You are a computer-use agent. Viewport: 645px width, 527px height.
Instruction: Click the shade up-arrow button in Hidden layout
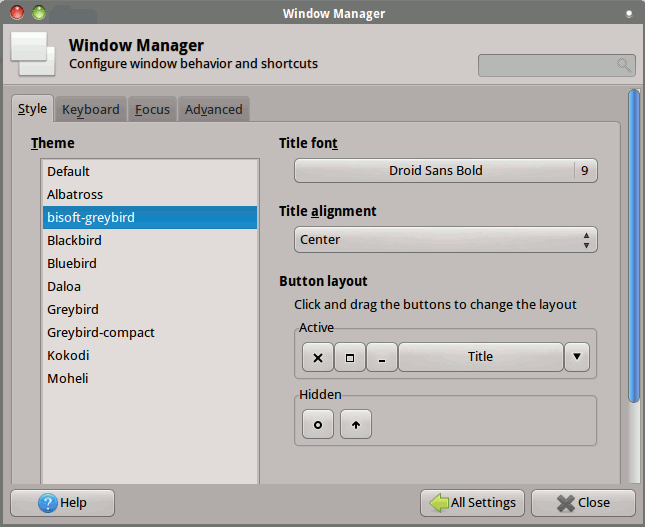tap(356, 424)
